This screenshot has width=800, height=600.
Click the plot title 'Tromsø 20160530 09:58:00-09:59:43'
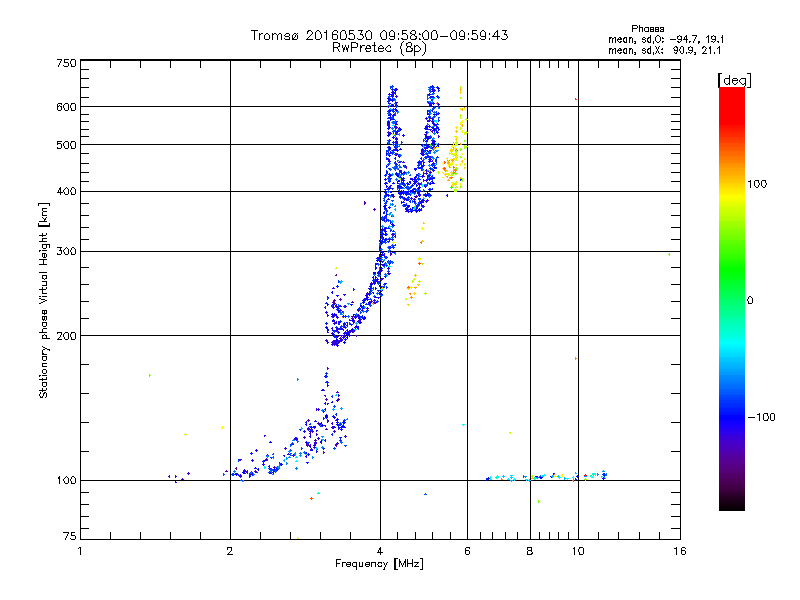379,35
